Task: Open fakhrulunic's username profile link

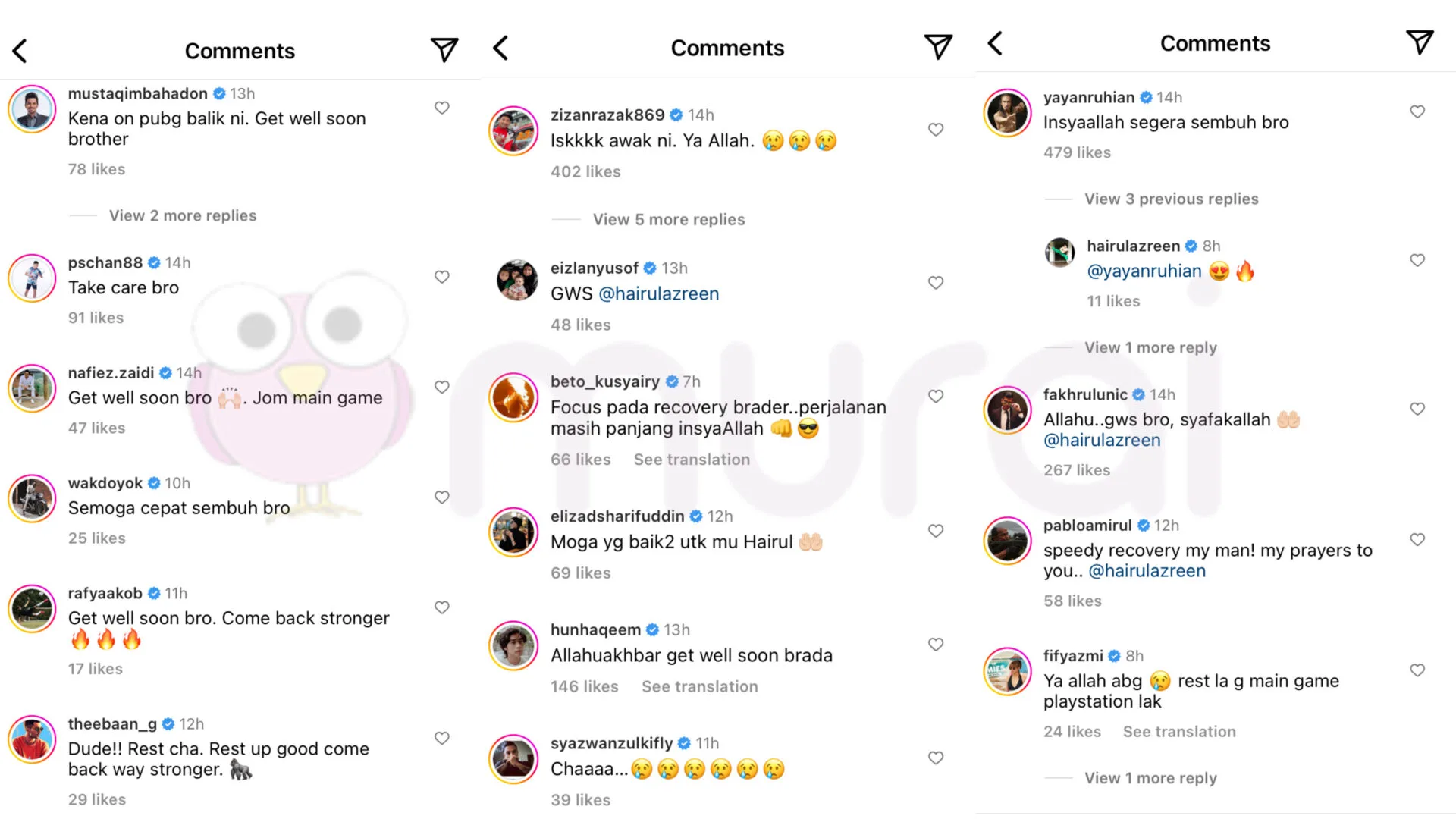Action: [x=1084, y=394]
